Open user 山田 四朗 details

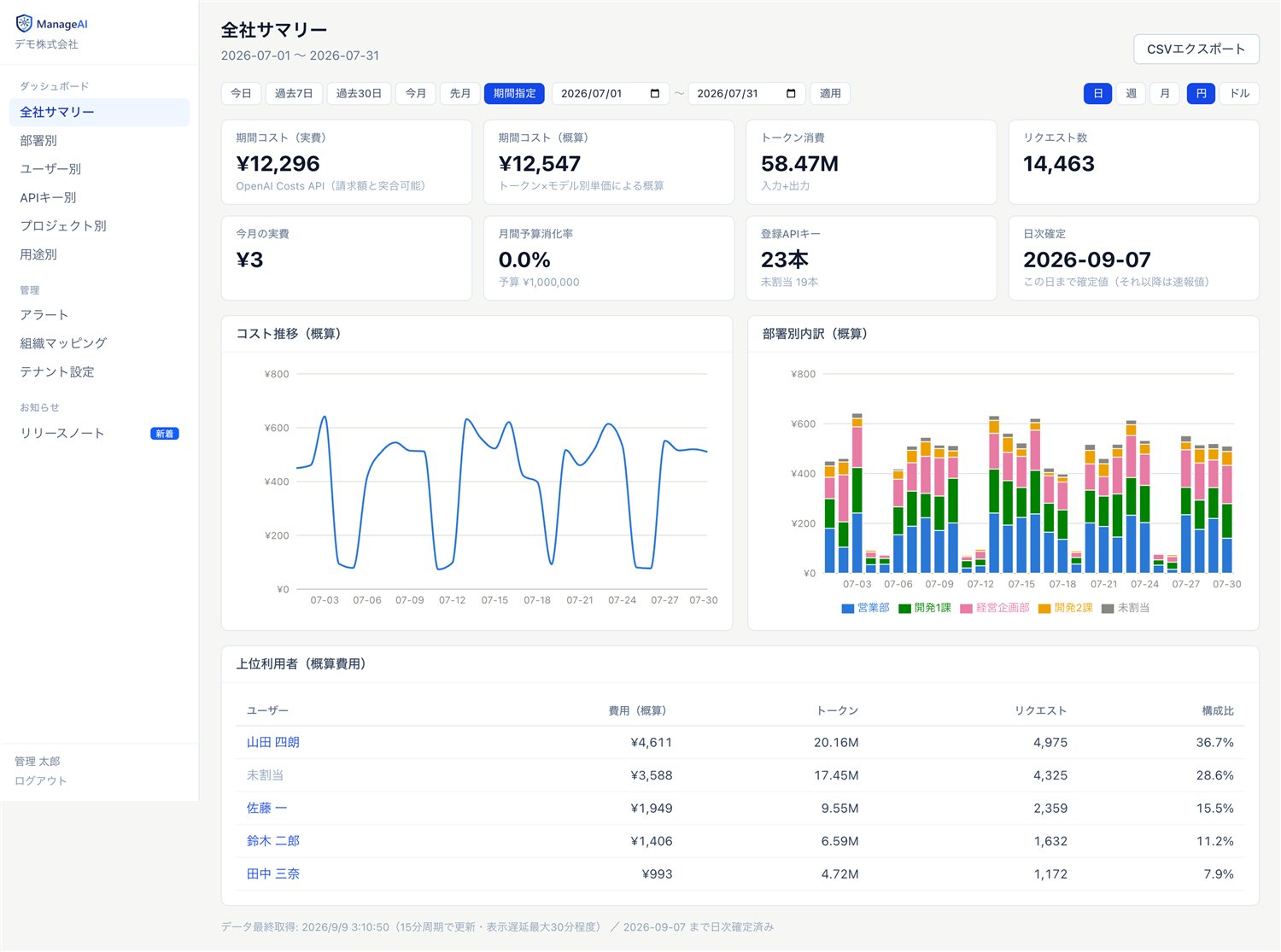click(273, 743)
